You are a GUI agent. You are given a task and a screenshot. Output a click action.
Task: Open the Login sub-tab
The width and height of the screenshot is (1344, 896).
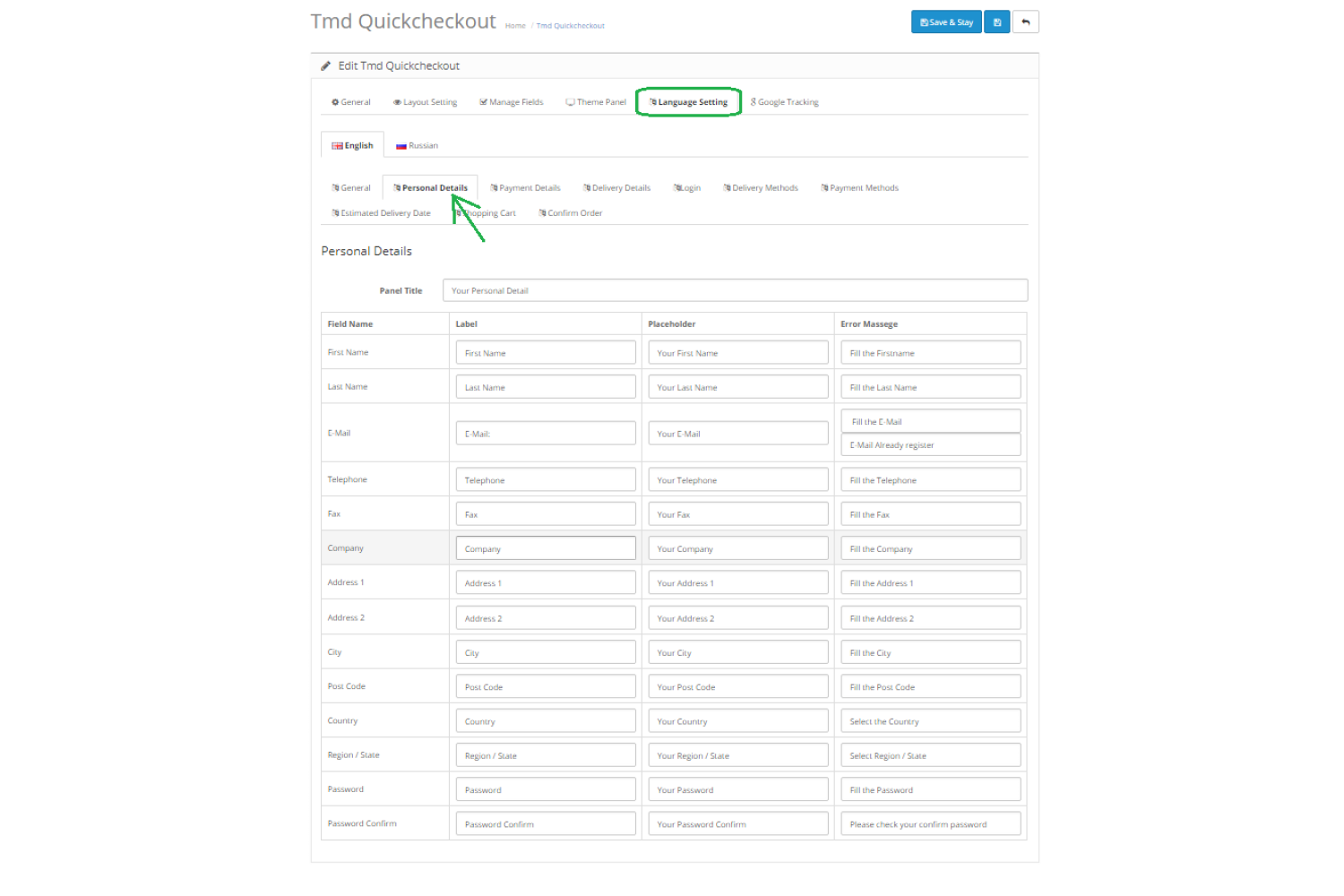tap(687, 188)
